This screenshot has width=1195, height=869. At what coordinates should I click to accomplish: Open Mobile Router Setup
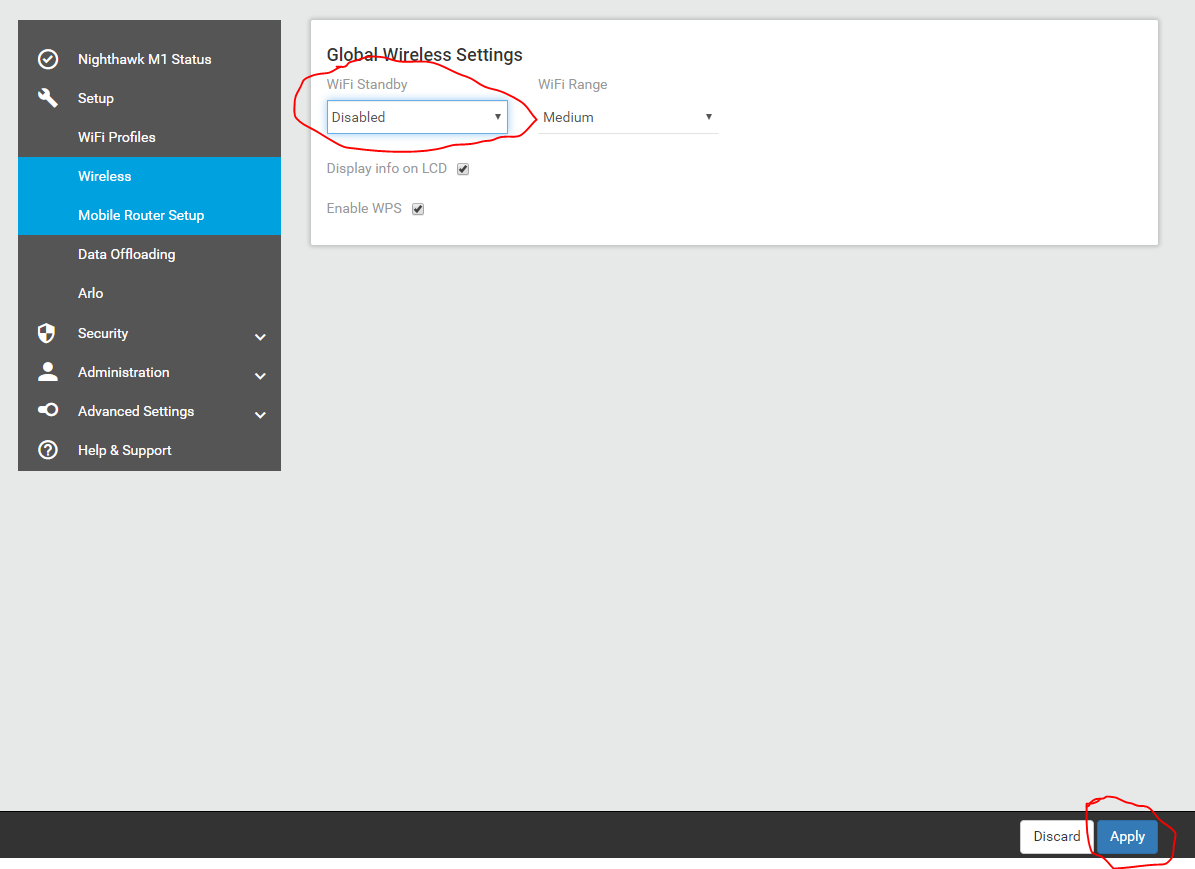click(141, 215)
